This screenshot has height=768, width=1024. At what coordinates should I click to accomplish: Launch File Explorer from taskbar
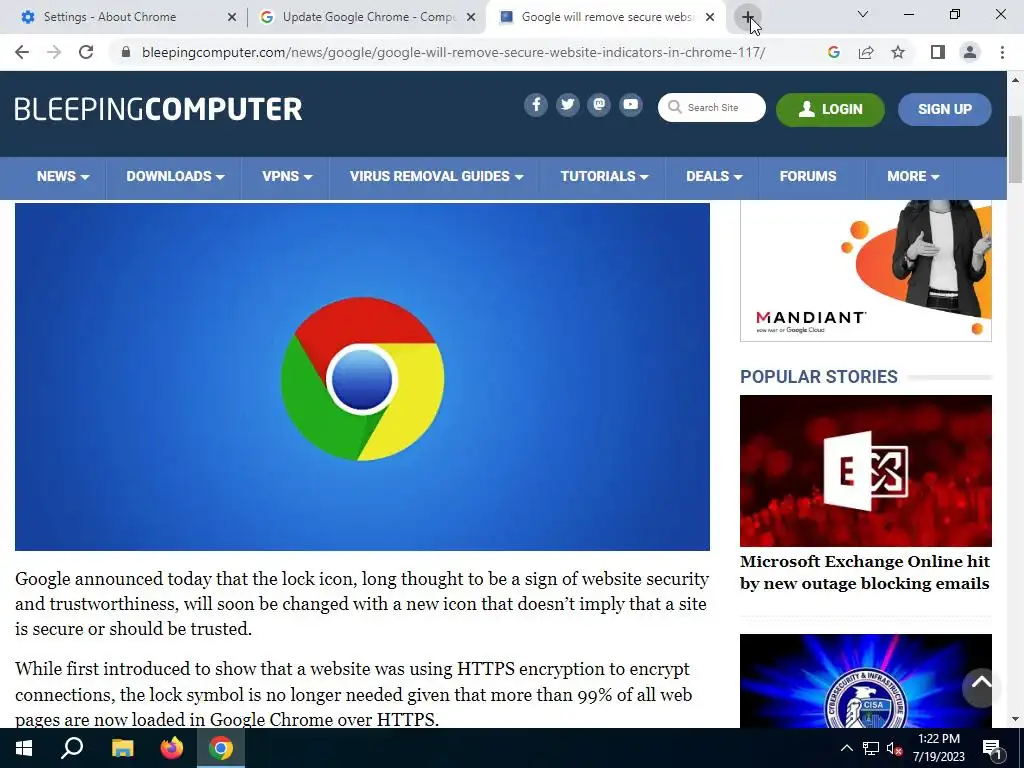click(x=122, y=748)
